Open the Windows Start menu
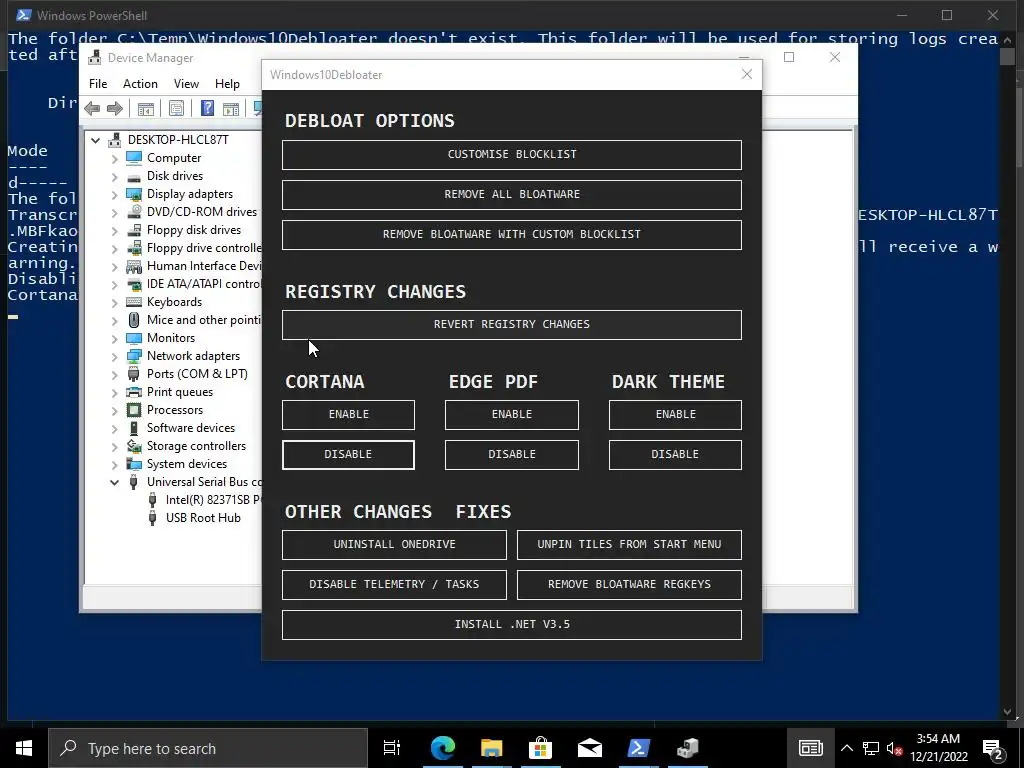This screenshot has width=1024, height=768. click(24, 748)
